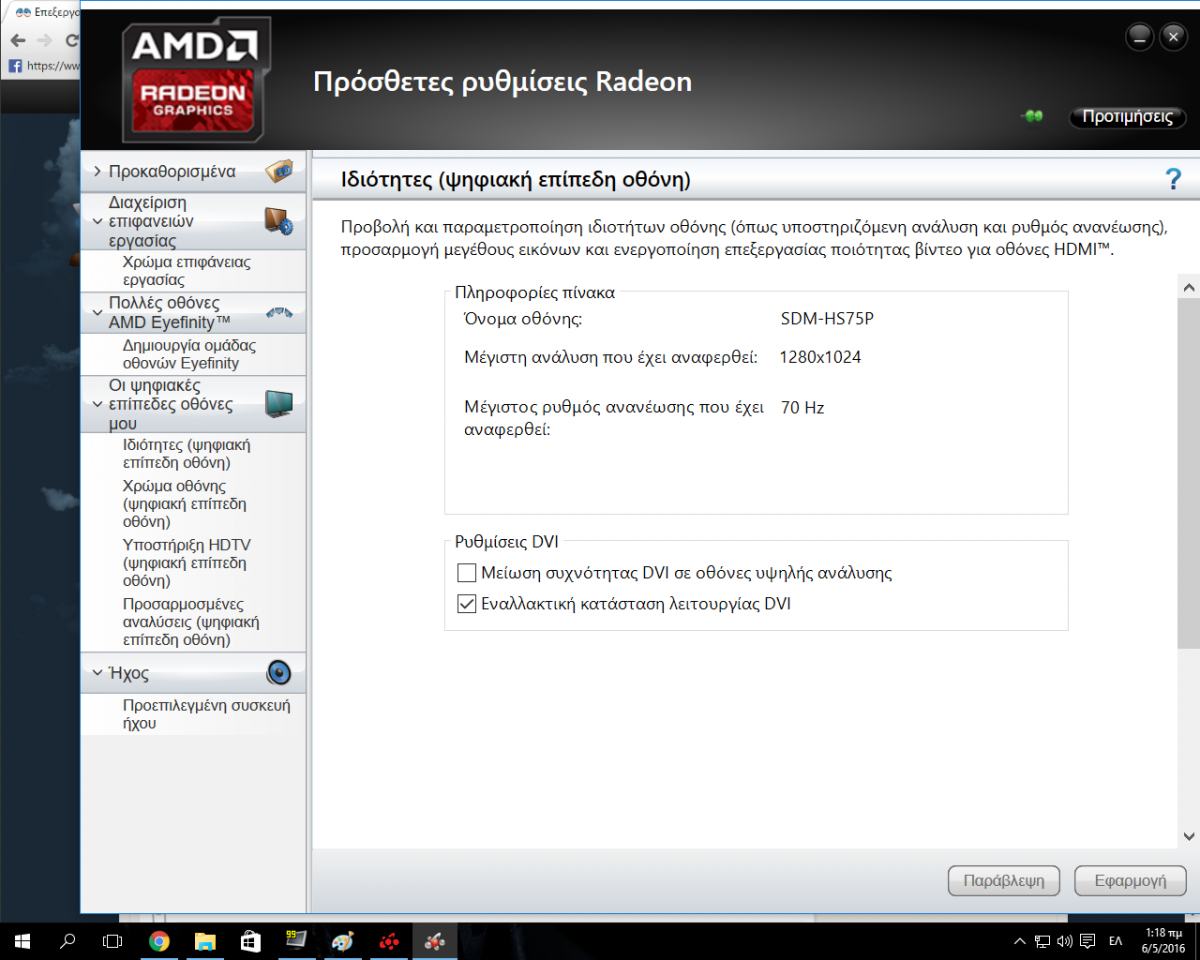Click the AMD Radeon Graphics logo
The image size is (1200, 960).
pos(196,80)
